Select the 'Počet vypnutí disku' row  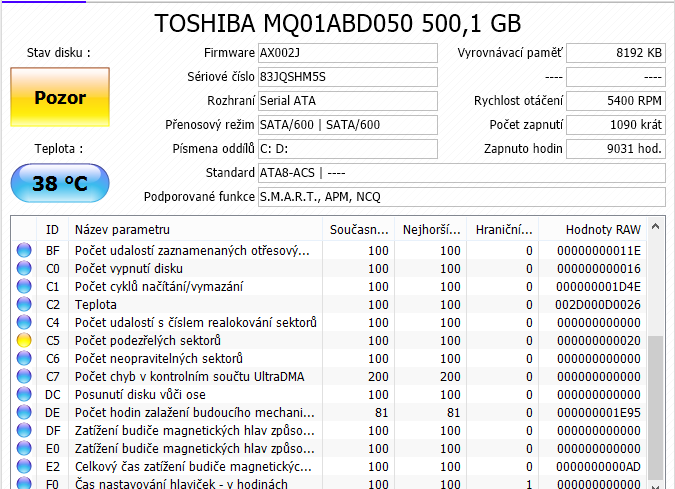point(329,269)
